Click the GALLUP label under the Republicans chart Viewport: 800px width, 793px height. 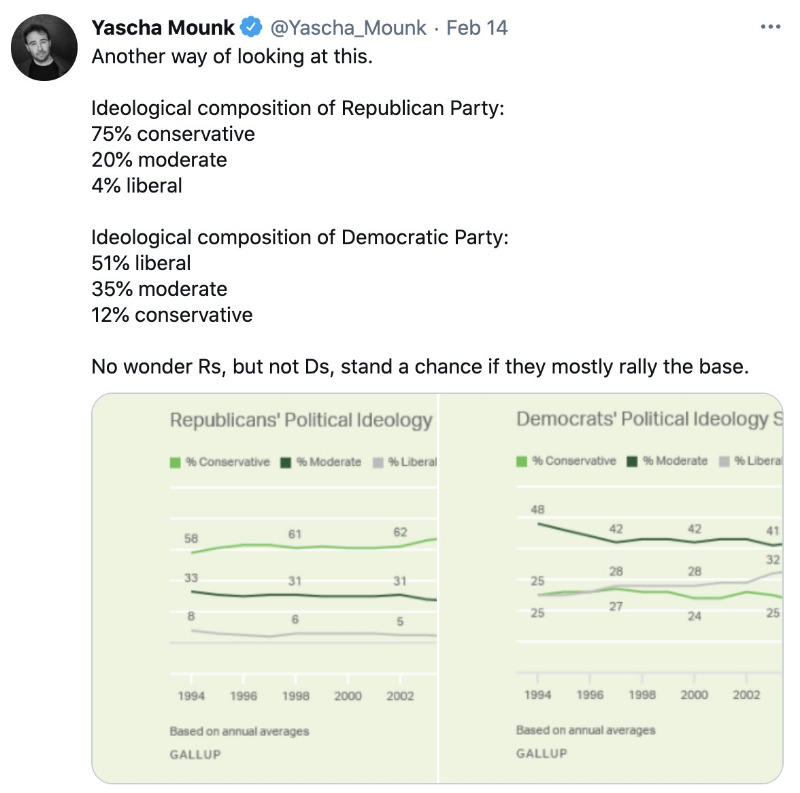coord(195,754)
